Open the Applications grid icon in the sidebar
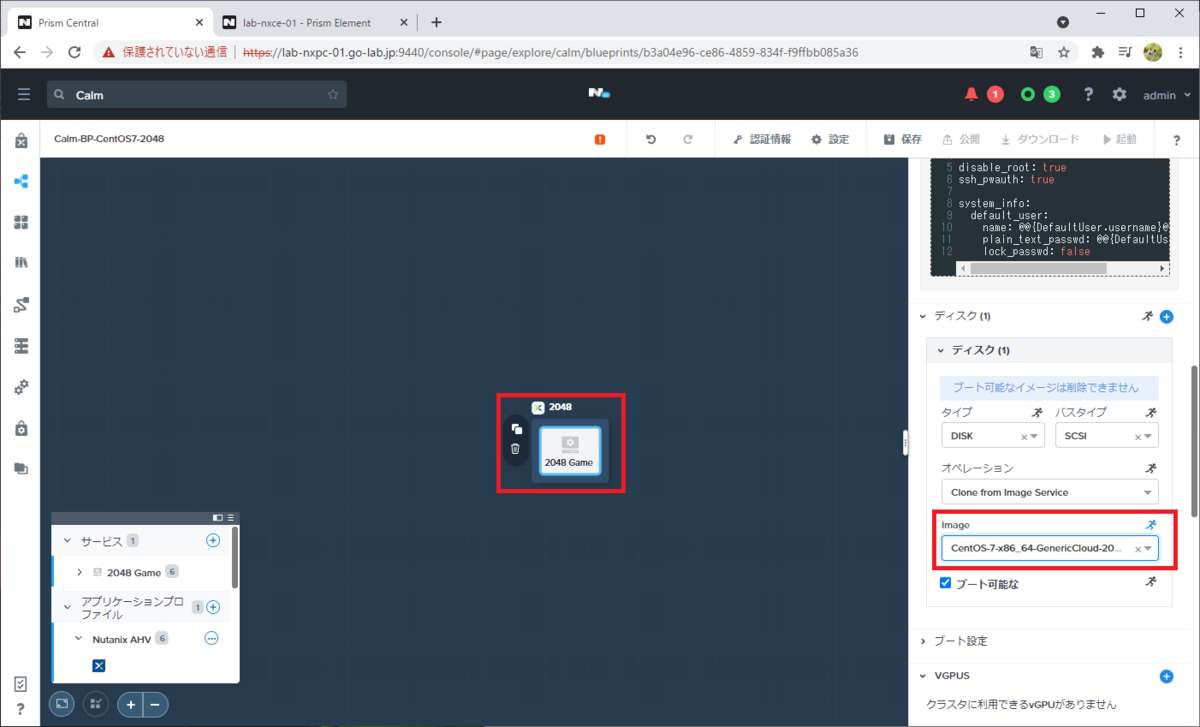 [x=21, y=222]
